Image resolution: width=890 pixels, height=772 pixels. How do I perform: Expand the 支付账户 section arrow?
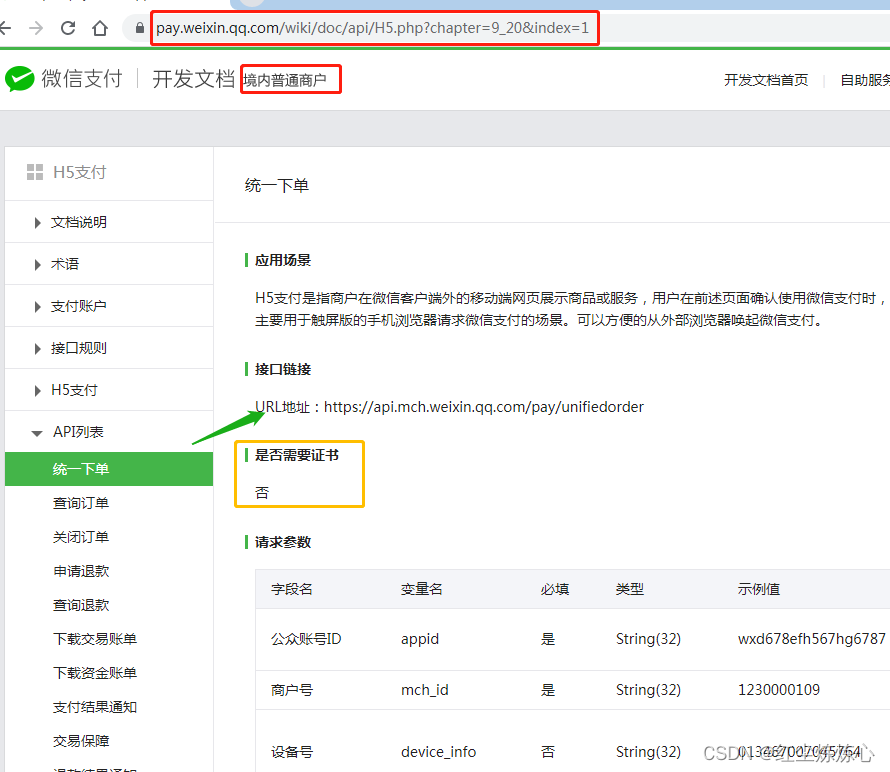[37, 307]
